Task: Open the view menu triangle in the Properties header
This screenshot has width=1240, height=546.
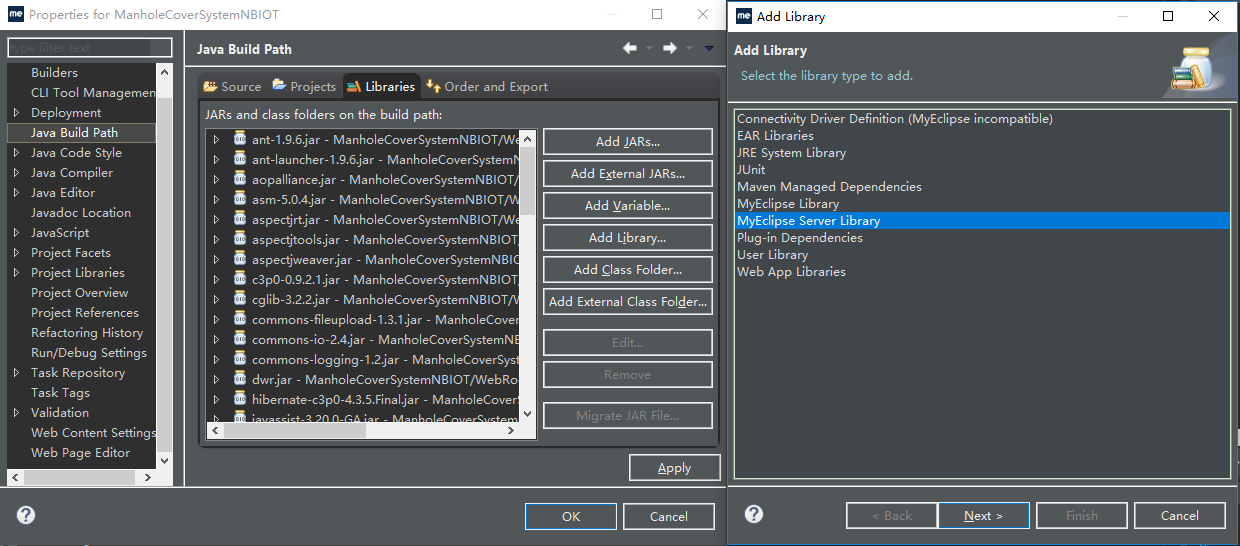Action: pyautogui.click(x=709, y=48)
